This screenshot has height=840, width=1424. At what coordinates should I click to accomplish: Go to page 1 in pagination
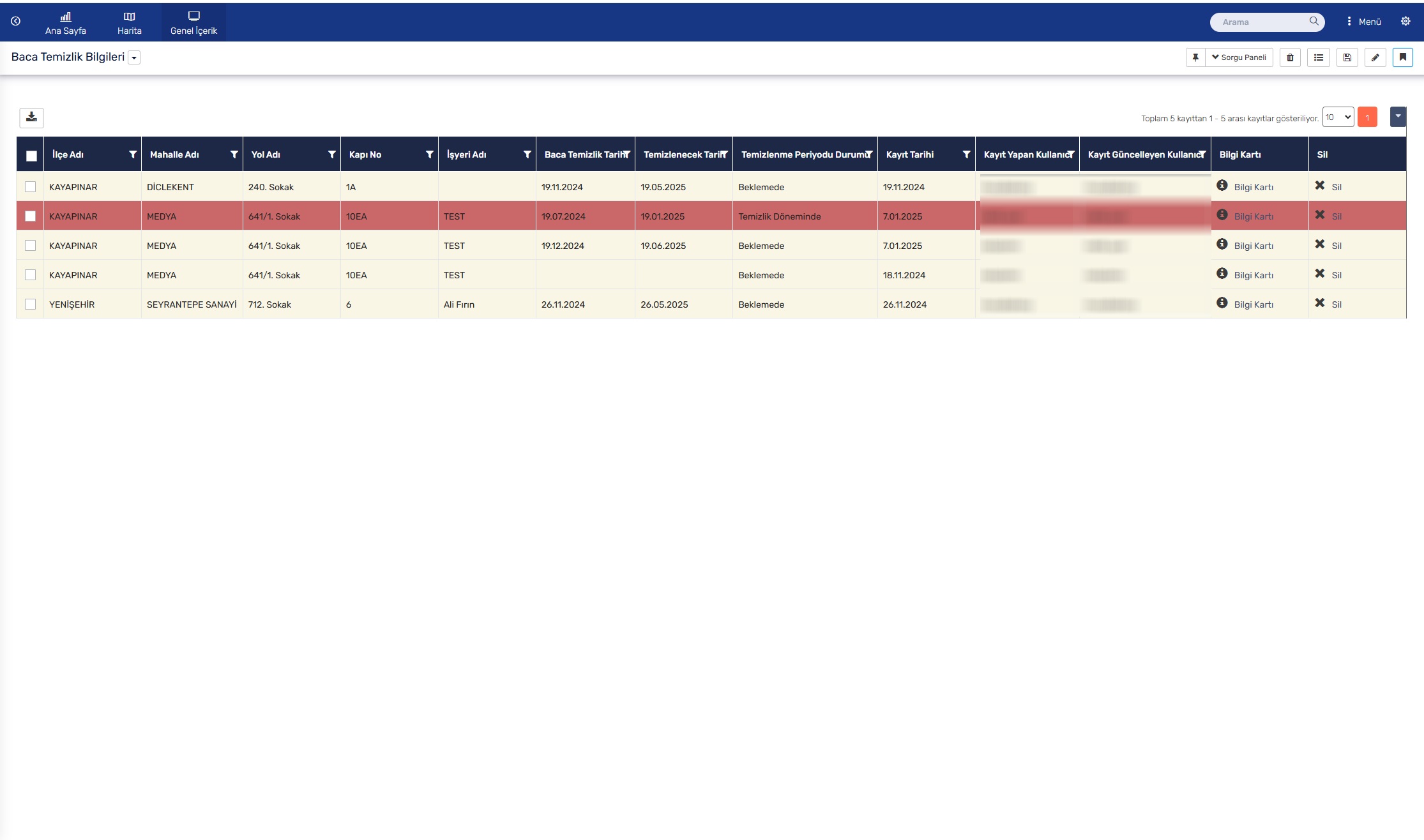[x=1367, y=117]
